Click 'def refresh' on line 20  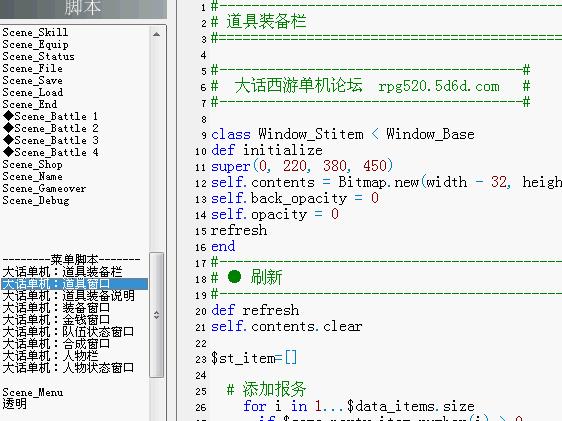coord(255,310)
